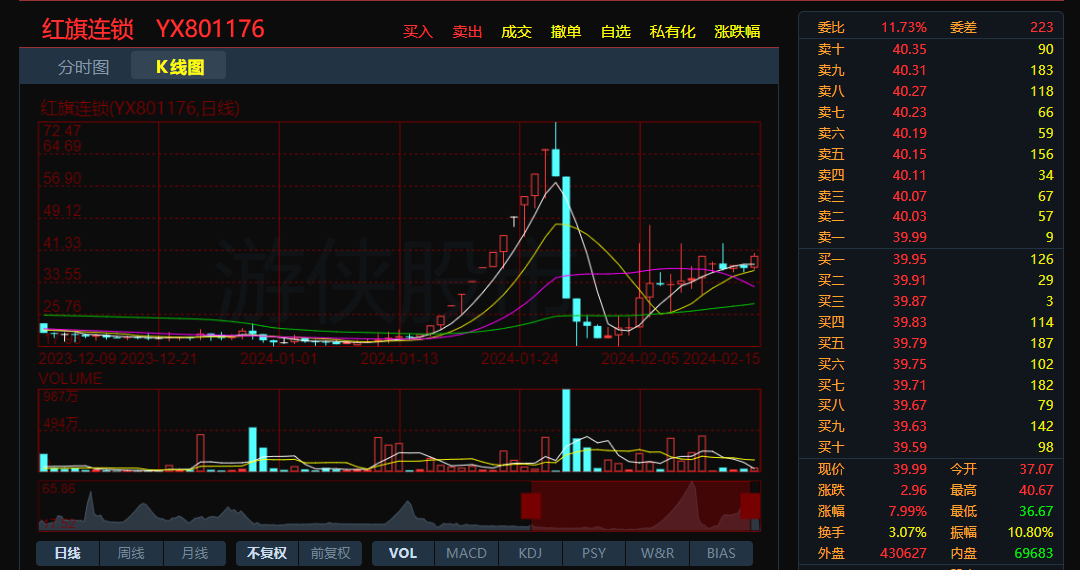
Task: Show the MACD indicator
Action: coord(466,553)
